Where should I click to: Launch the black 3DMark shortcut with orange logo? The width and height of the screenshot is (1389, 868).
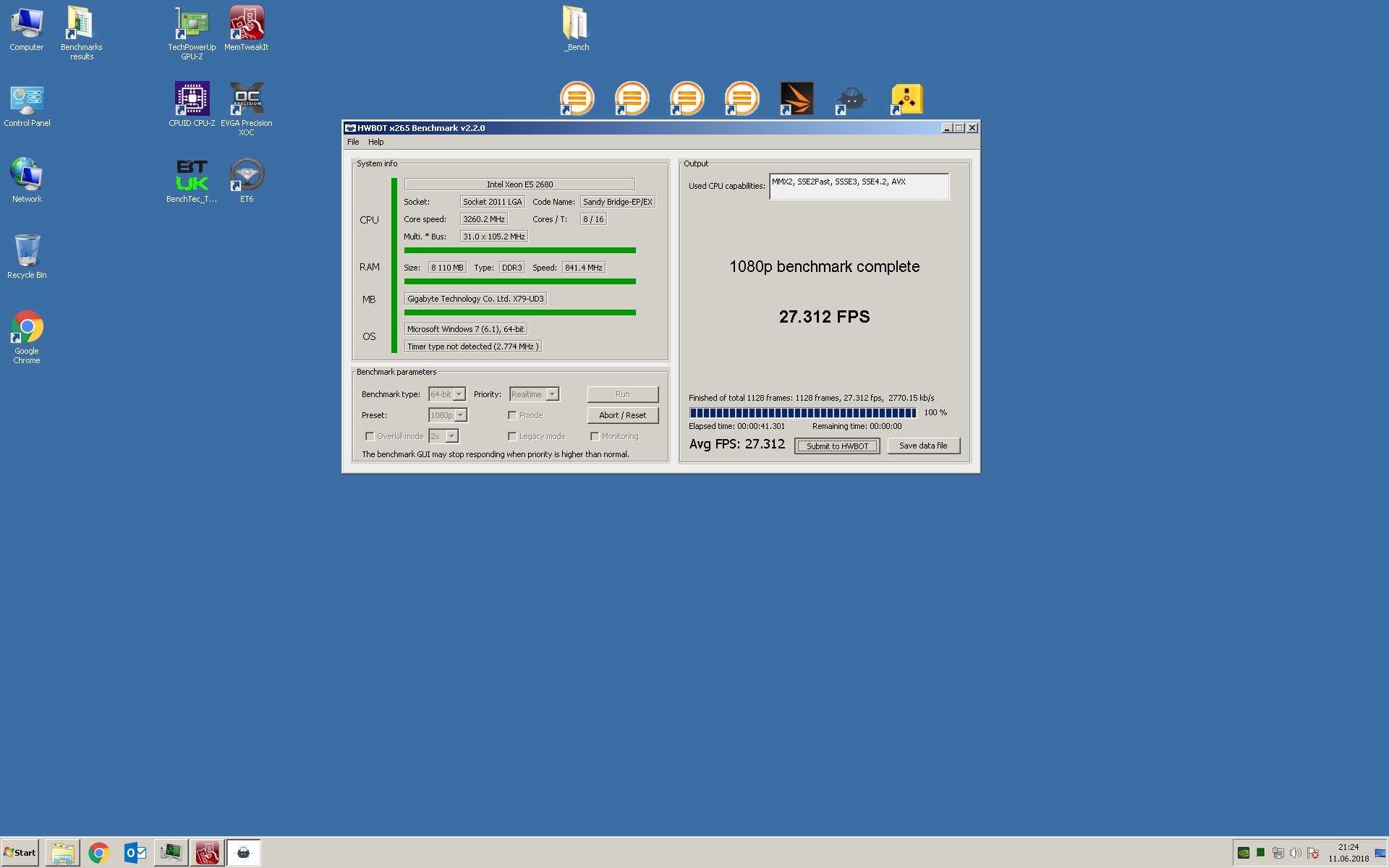(797, 98)
